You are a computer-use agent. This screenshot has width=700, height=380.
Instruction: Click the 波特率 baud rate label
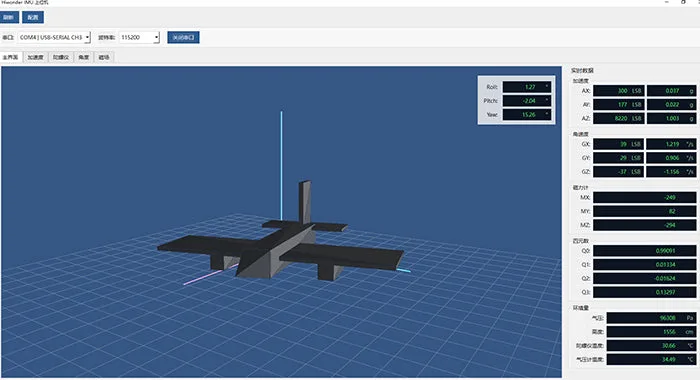(107, 38)
